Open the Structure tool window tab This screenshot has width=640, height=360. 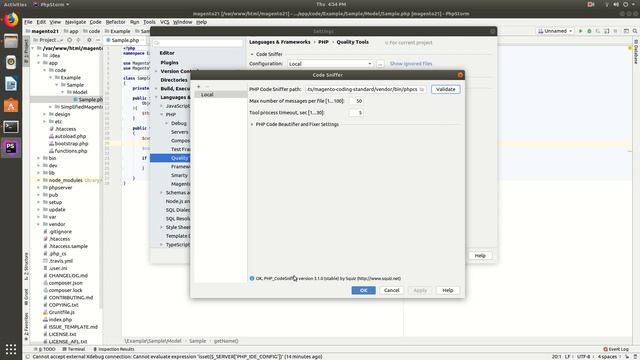[26, 266]
